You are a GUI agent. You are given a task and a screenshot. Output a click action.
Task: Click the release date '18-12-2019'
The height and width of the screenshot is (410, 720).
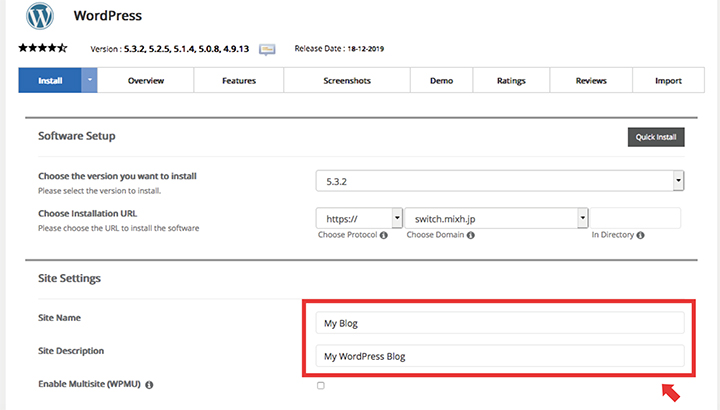click(366, 49)
